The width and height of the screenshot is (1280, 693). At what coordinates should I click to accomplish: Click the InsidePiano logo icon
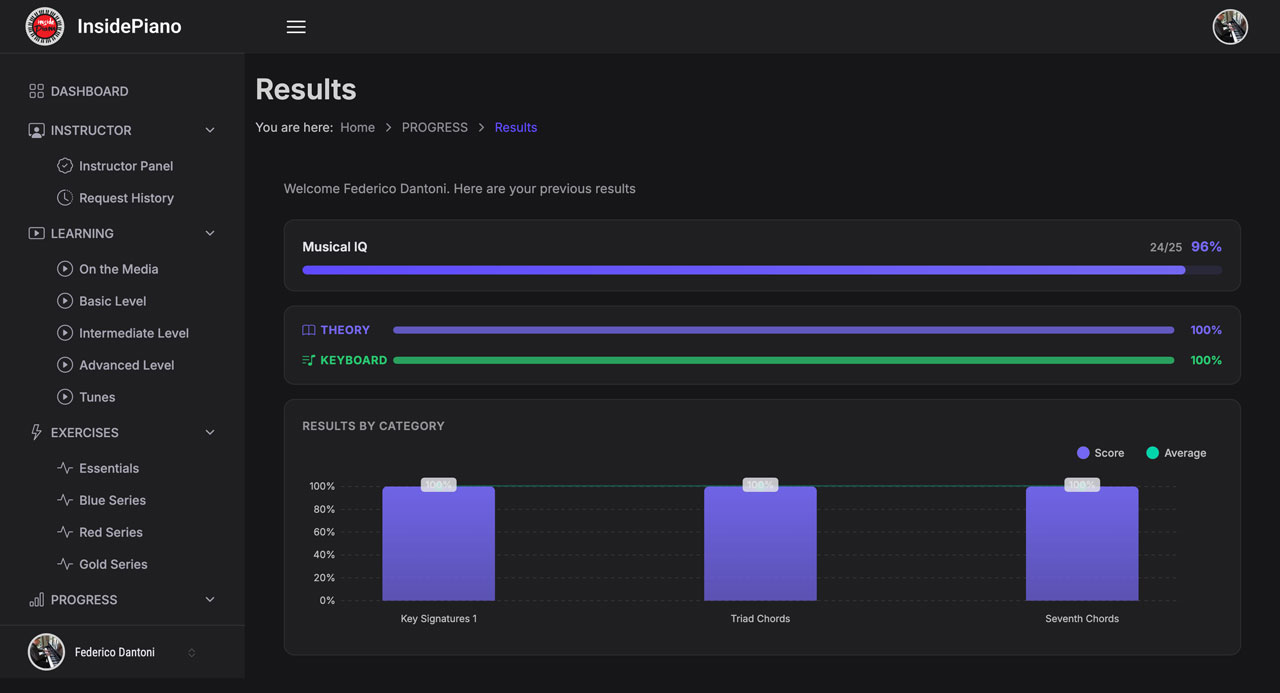tap(45, 27)
